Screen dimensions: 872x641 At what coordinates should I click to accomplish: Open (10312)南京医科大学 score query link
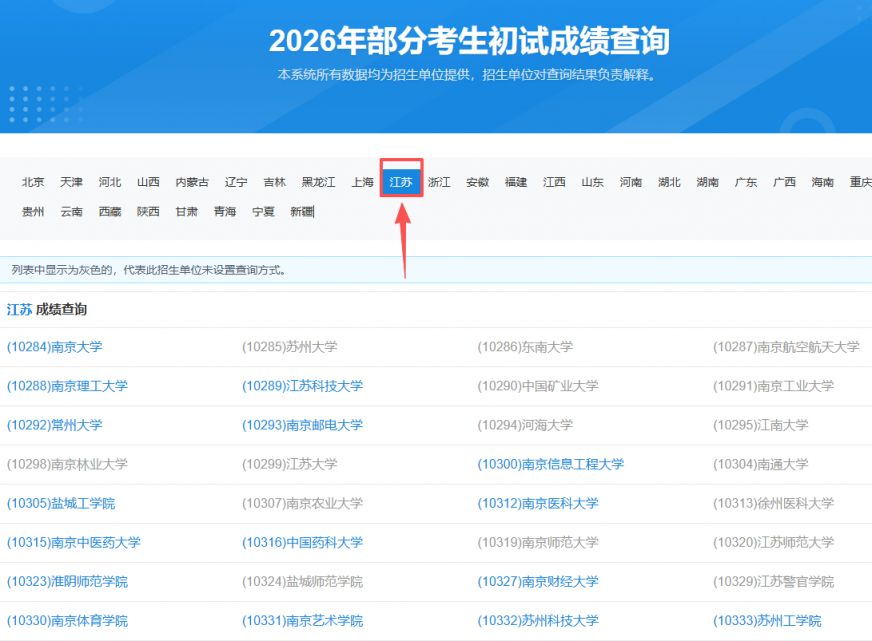click(x=538, y=503)
